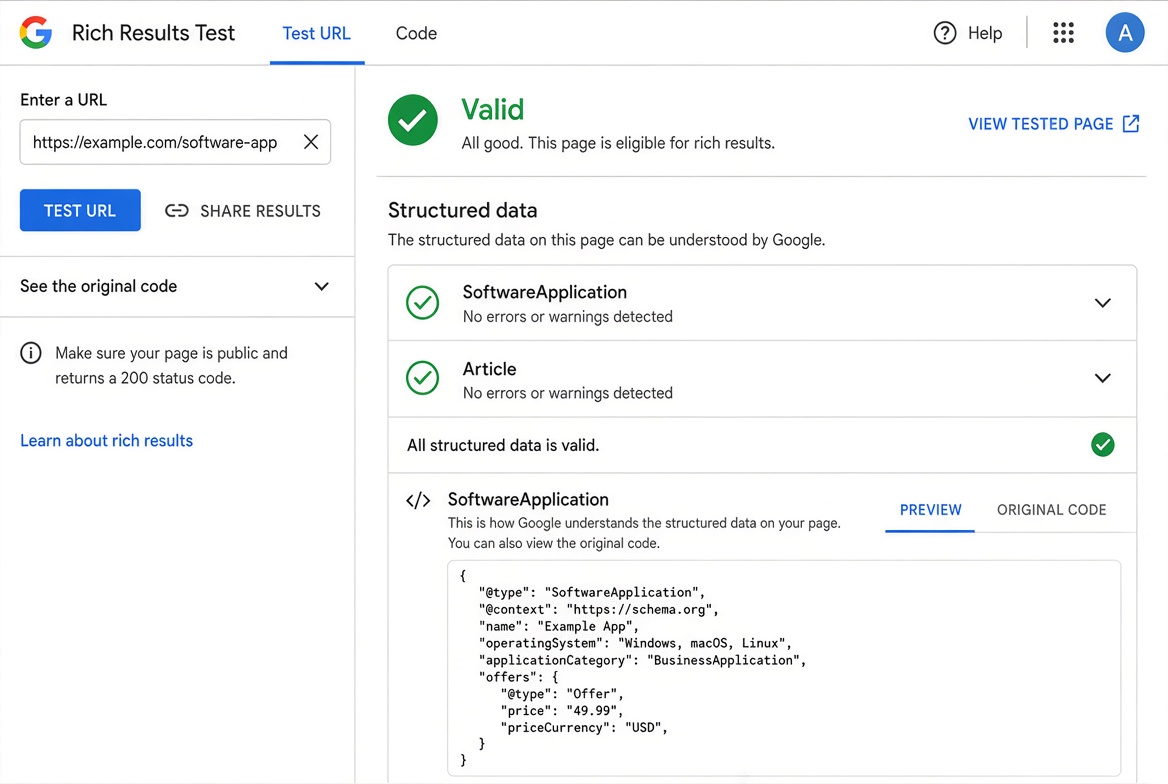Screen dimensions: 1168x784
Task: Switch to the Test URL tab
Action: 317,34
